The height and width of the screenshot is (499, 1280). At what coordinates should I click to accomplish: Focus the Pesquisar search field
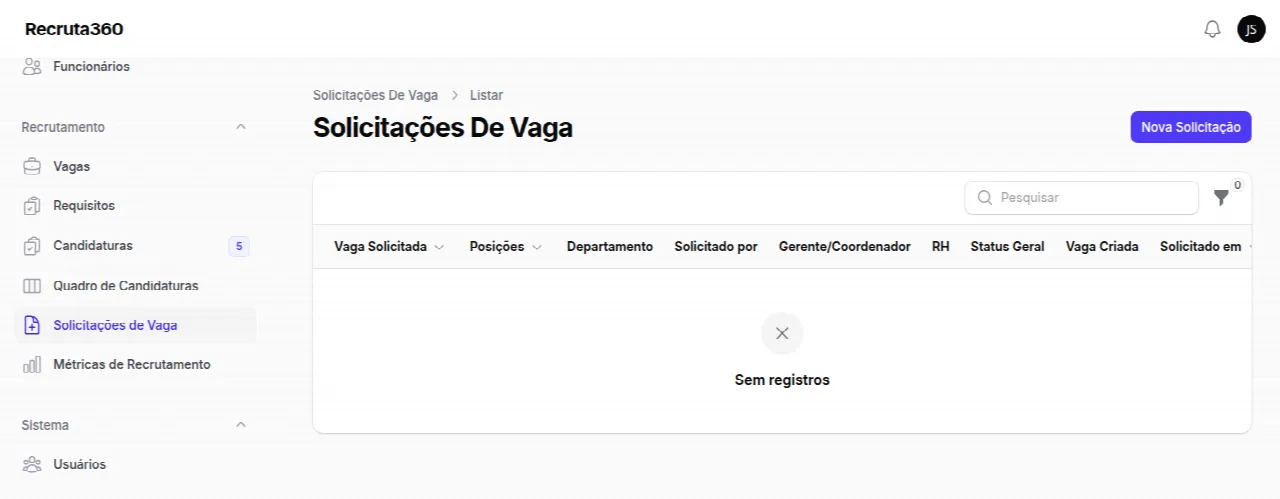pos(1081,198)
